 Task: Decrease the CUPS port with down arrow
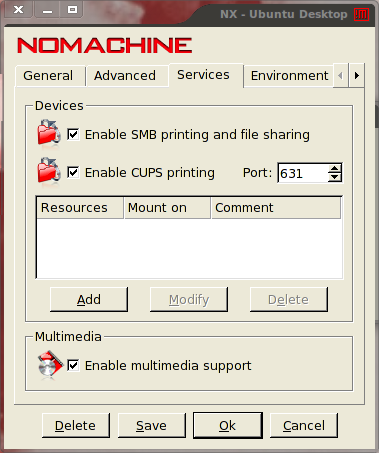coord(334,177)
